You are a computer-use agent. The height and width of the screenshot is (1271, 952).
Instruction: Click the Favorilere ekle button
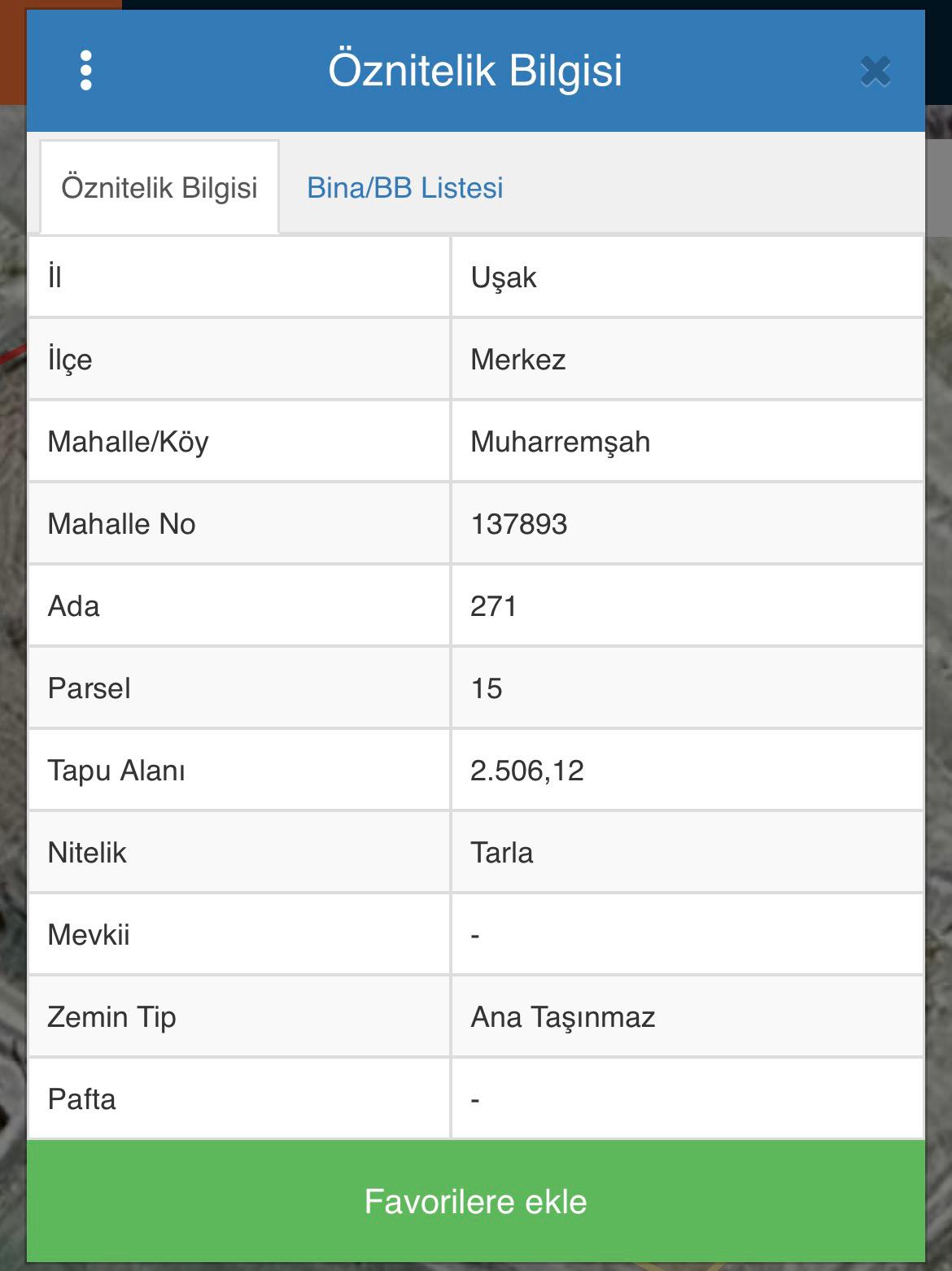pos(476,1201)
